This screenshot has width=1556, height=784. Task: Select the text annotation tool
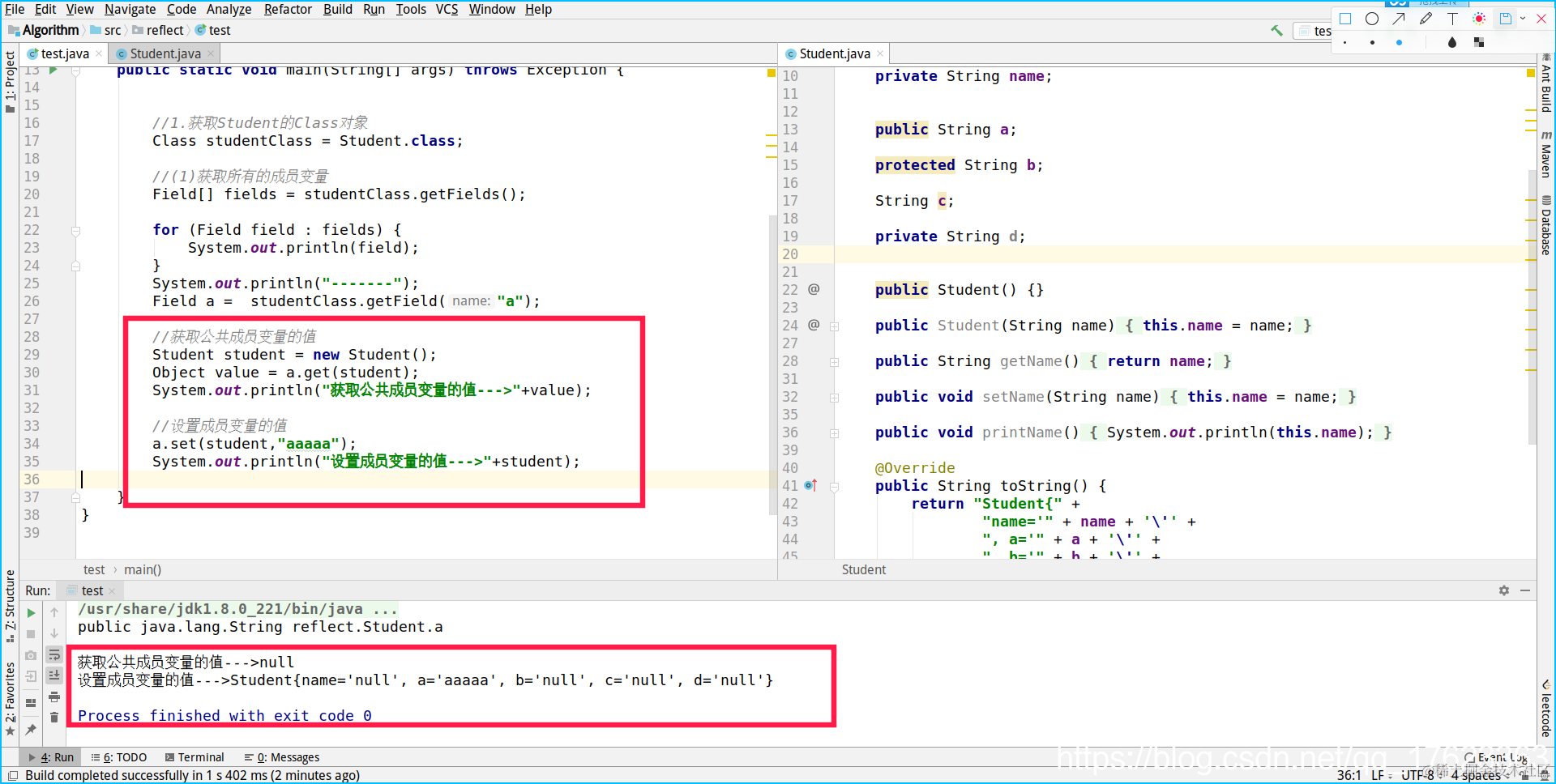(1452, 19)
